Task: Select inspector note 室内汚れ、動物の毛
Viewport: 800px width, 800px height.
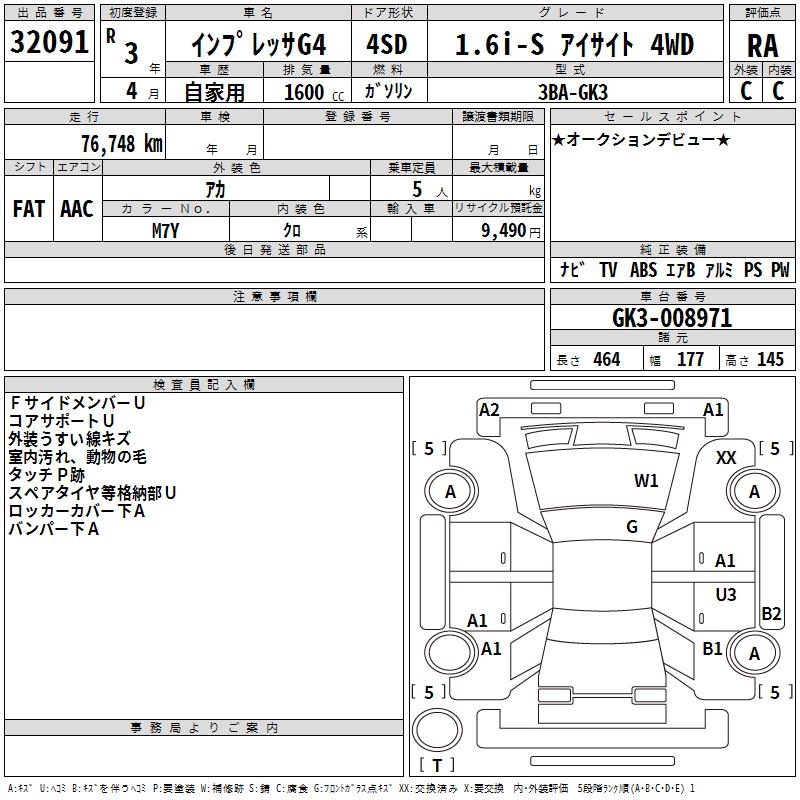Action: tap(78, 457)
